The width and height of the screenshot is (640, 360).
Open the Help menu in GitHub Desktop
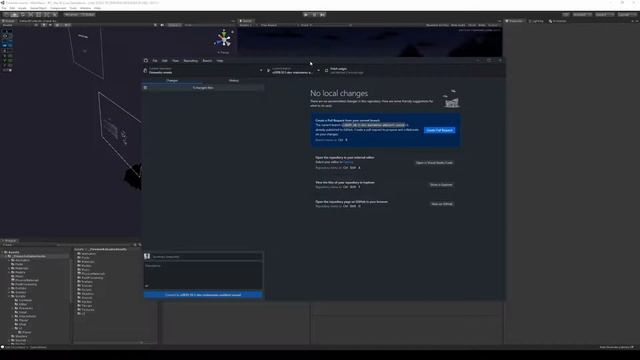pyautogui.click(x=220, y=61)
